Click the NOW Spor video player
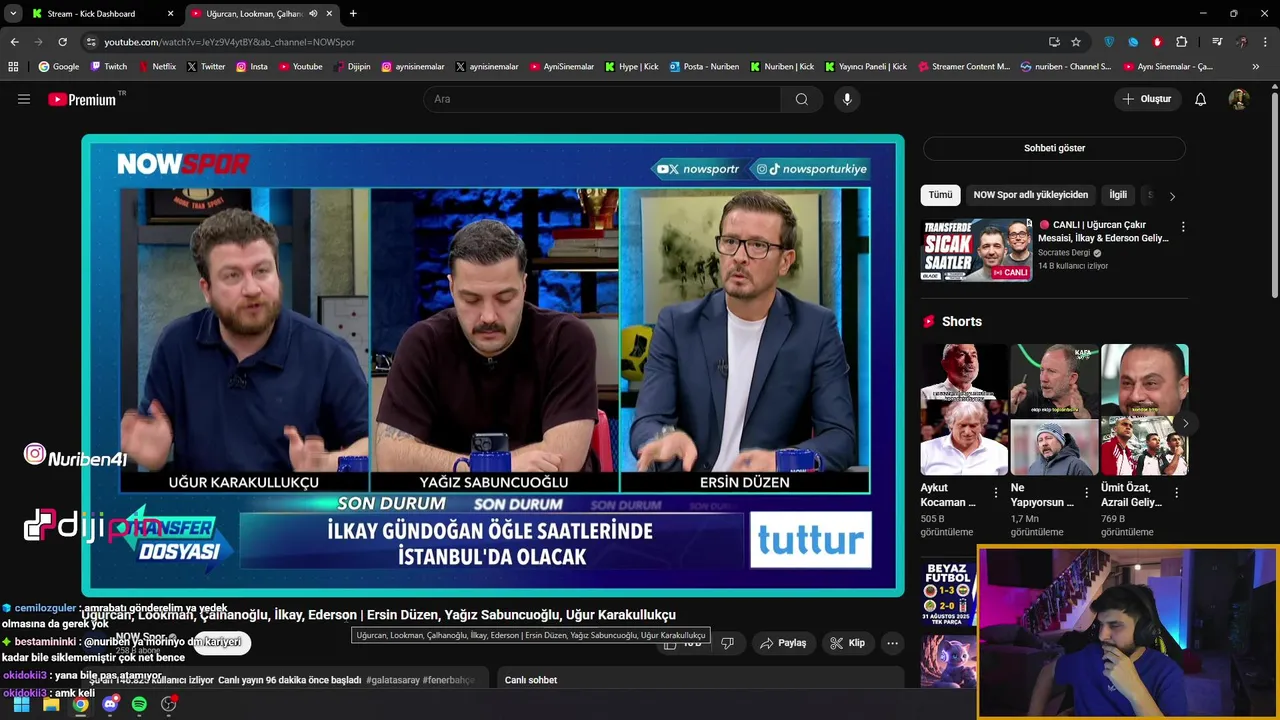Image resolution: width=1280 pixels, height=720 pixels. click(x=493, y=365)
